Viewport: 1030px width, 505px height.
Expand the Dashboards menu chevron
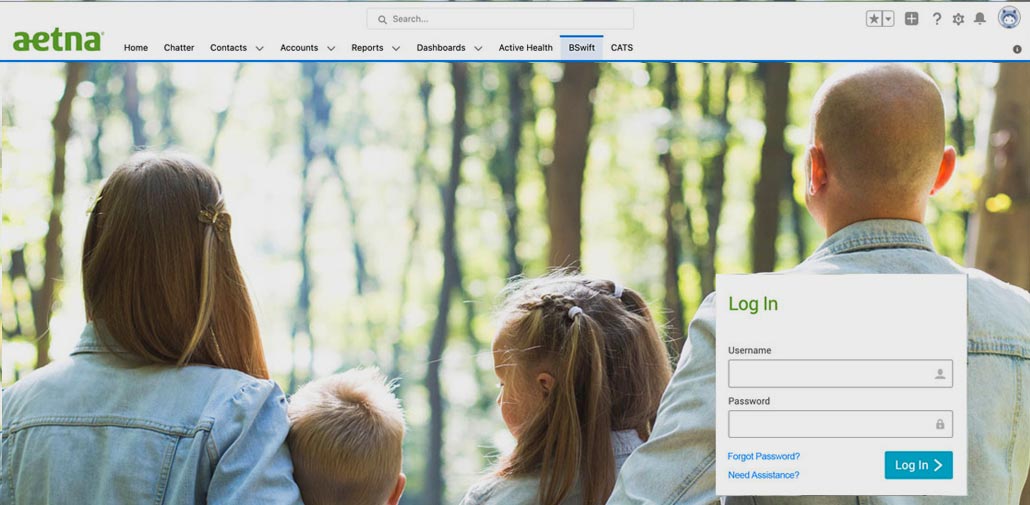tap(478, 48)
